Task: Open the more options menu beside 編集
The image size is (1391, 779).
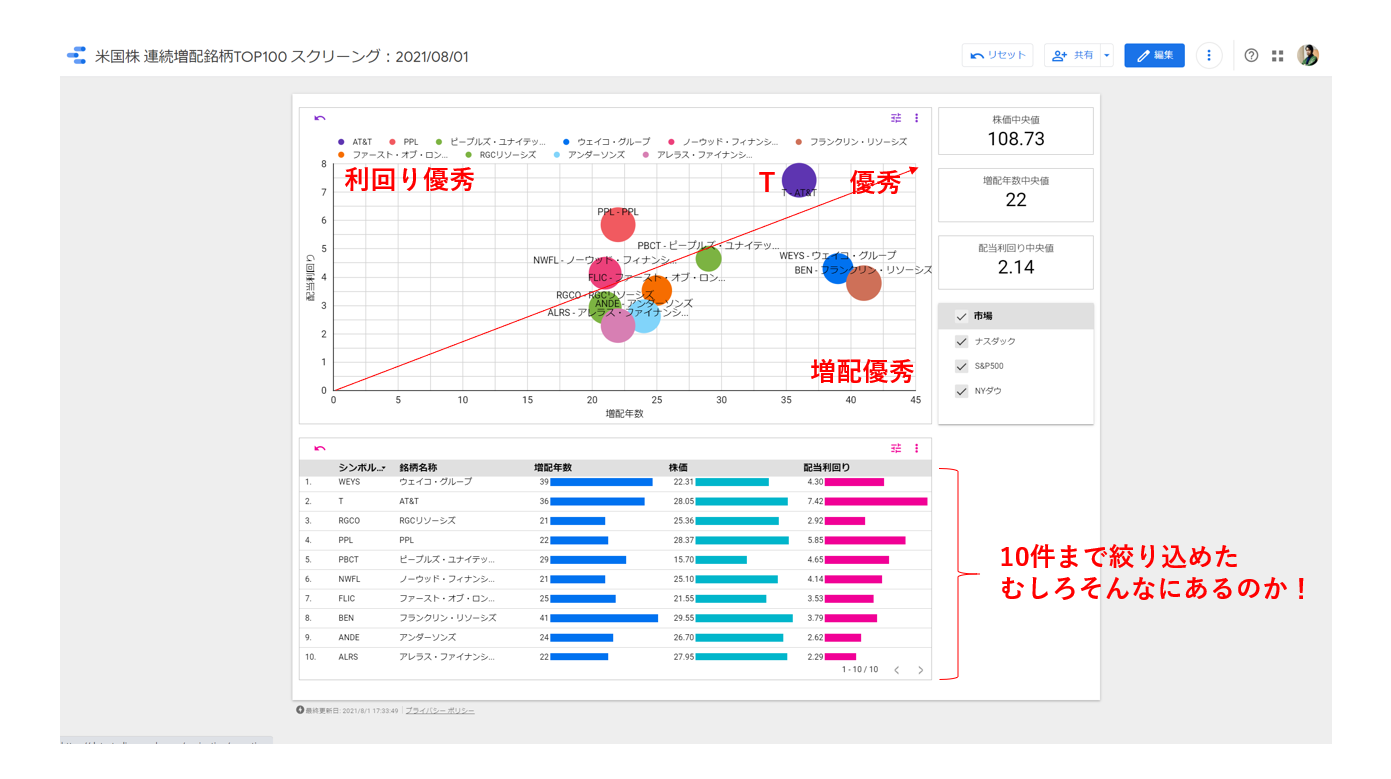Action: 1208,56
